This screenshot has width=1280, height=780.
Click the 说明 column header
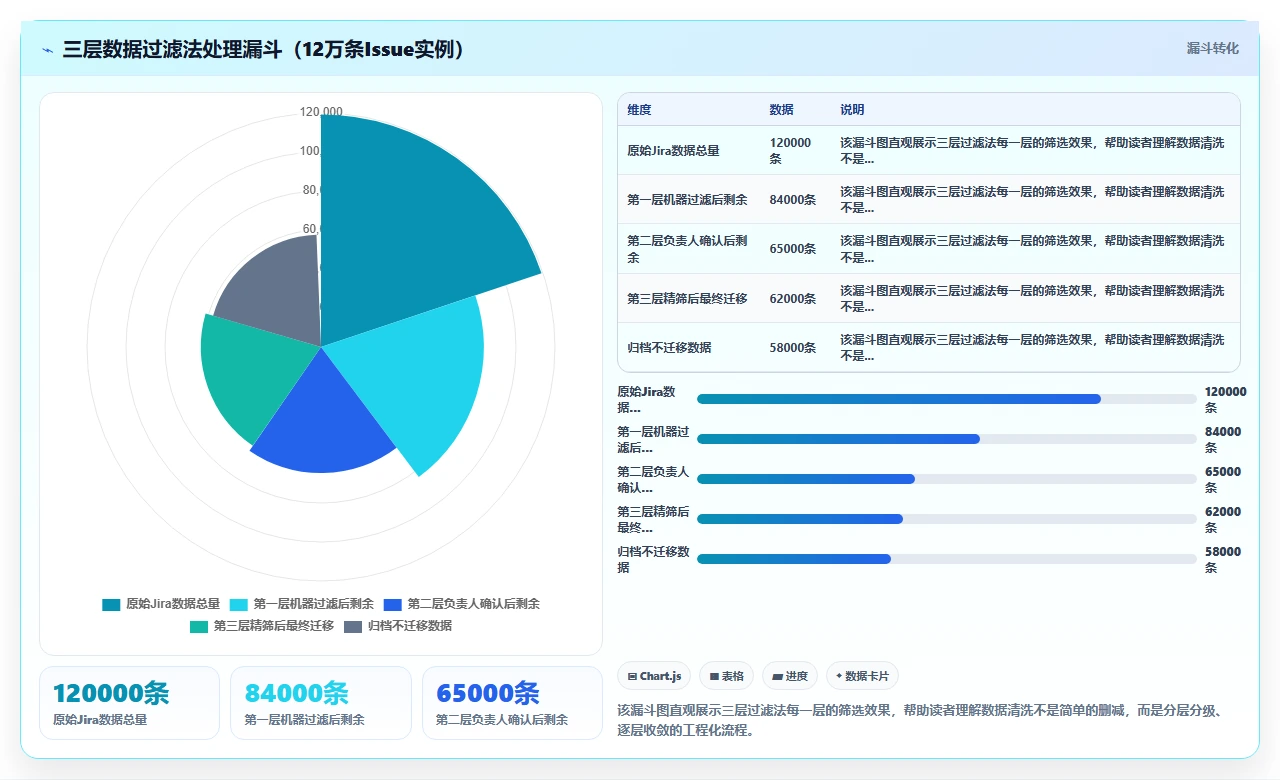[x=852, y=110]
